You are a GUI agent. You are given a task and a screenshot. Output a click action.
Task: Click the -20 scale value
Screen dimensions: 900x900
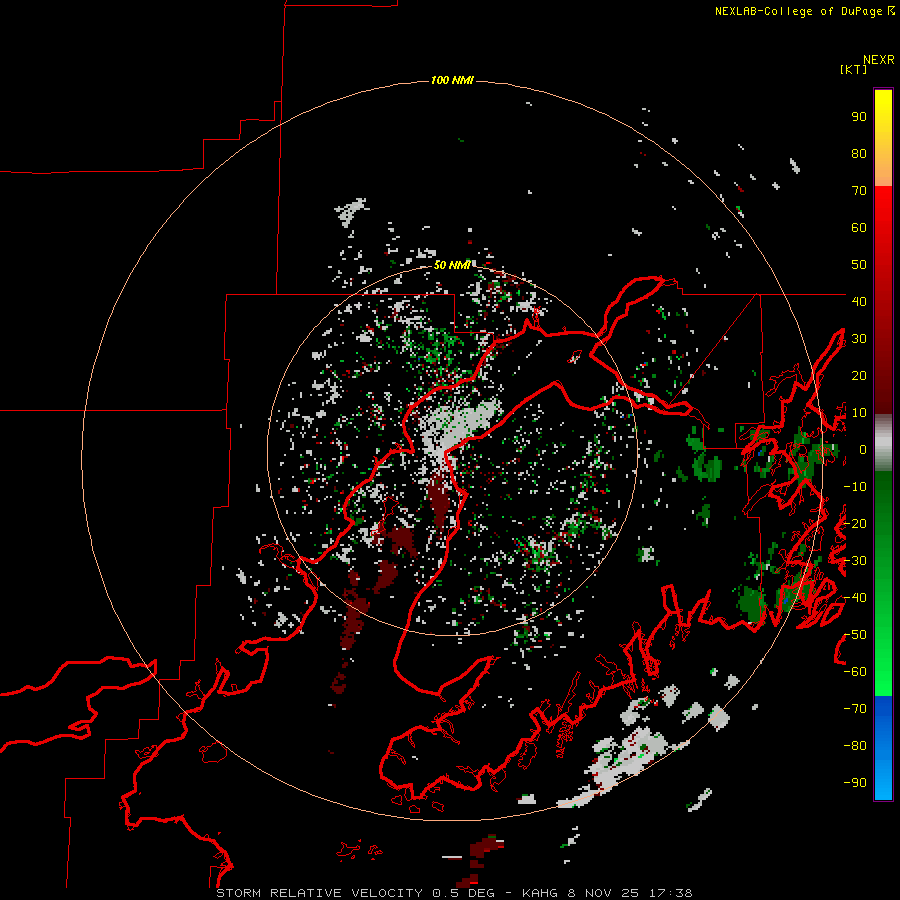[x=855, y=523]
